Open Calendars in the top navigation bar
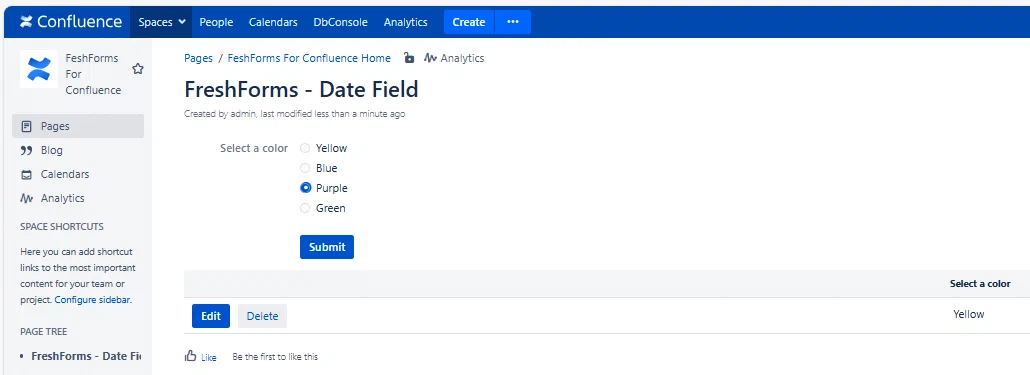 click(273, 22)
